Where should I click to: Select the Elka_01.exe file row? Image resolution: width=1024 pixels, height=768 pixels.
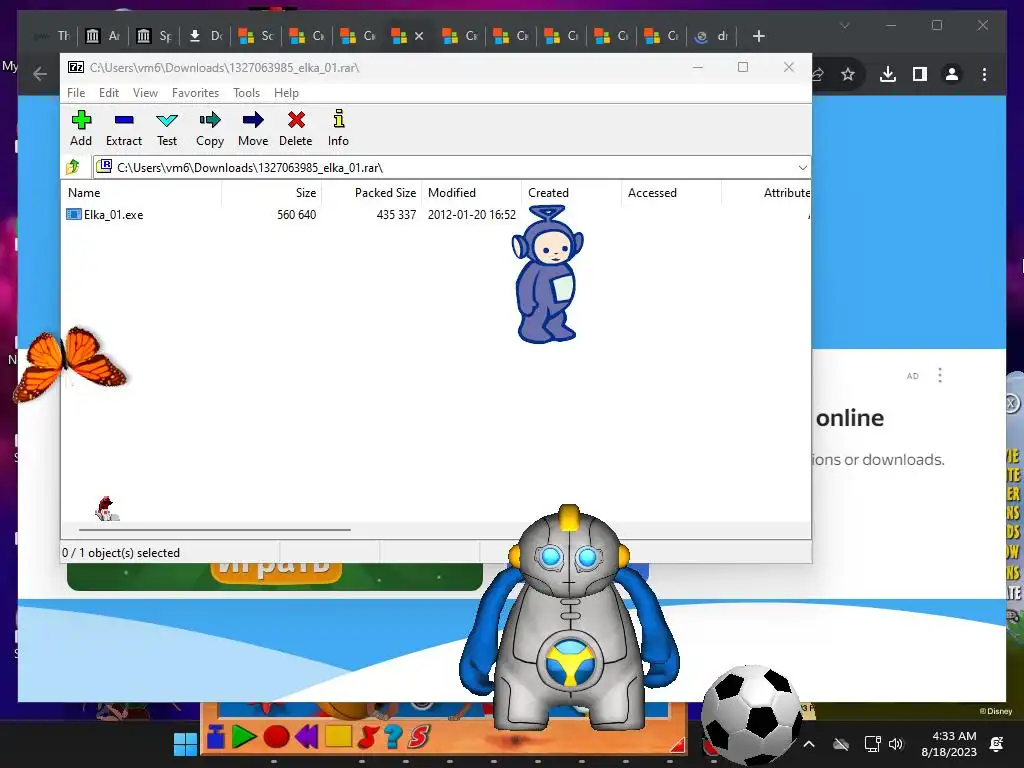click(436, 214)
